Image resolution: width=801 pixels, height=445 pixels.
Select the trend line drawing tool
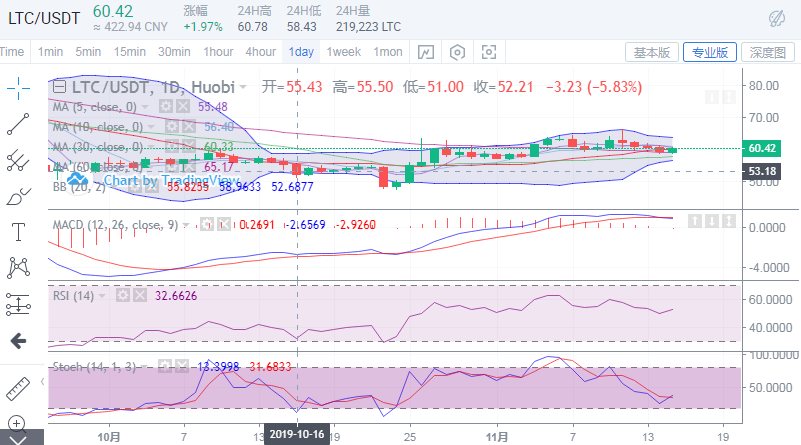tap(18, 124)
